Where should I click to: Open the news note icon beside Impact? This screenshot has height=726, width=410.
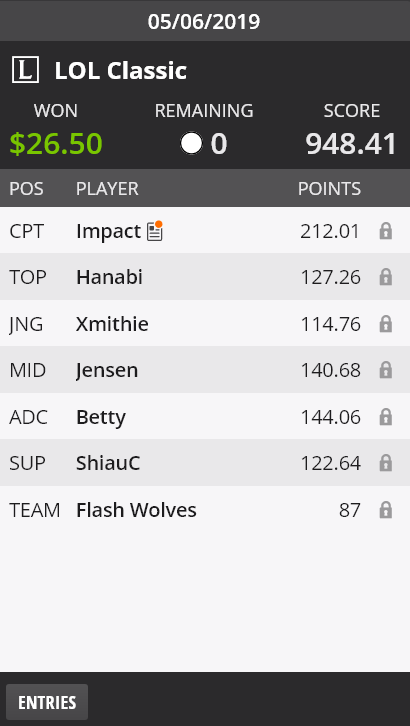pos(155,231)
